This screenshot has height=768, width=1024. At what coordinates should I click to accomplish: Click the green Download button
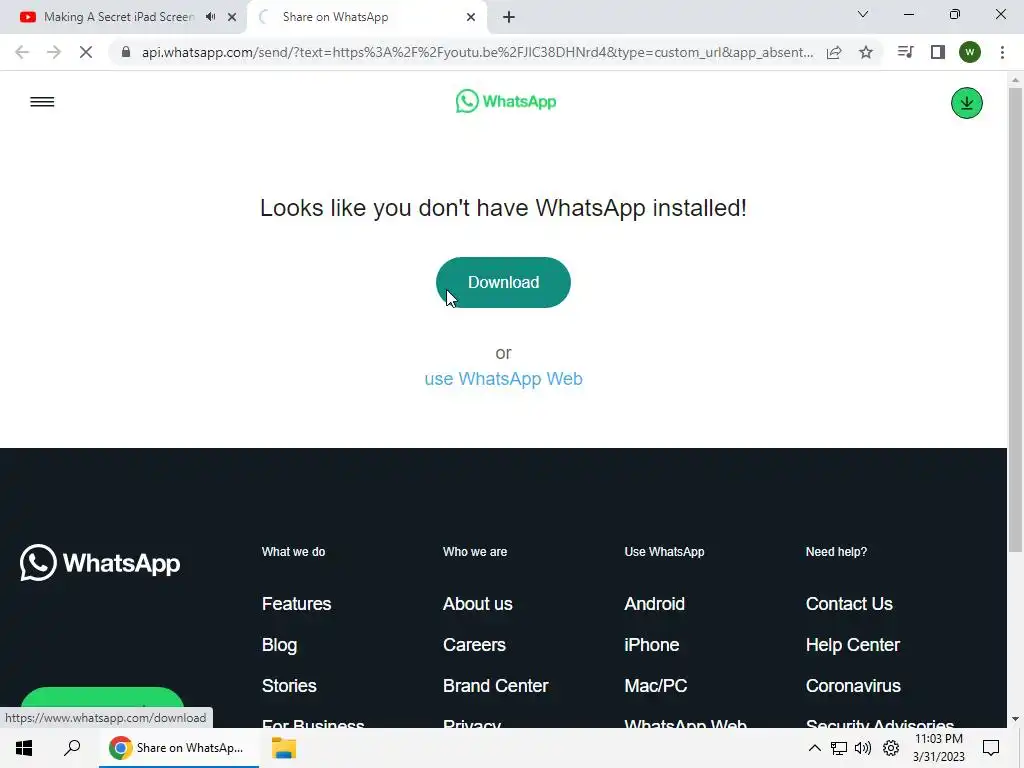coord(504,282)
